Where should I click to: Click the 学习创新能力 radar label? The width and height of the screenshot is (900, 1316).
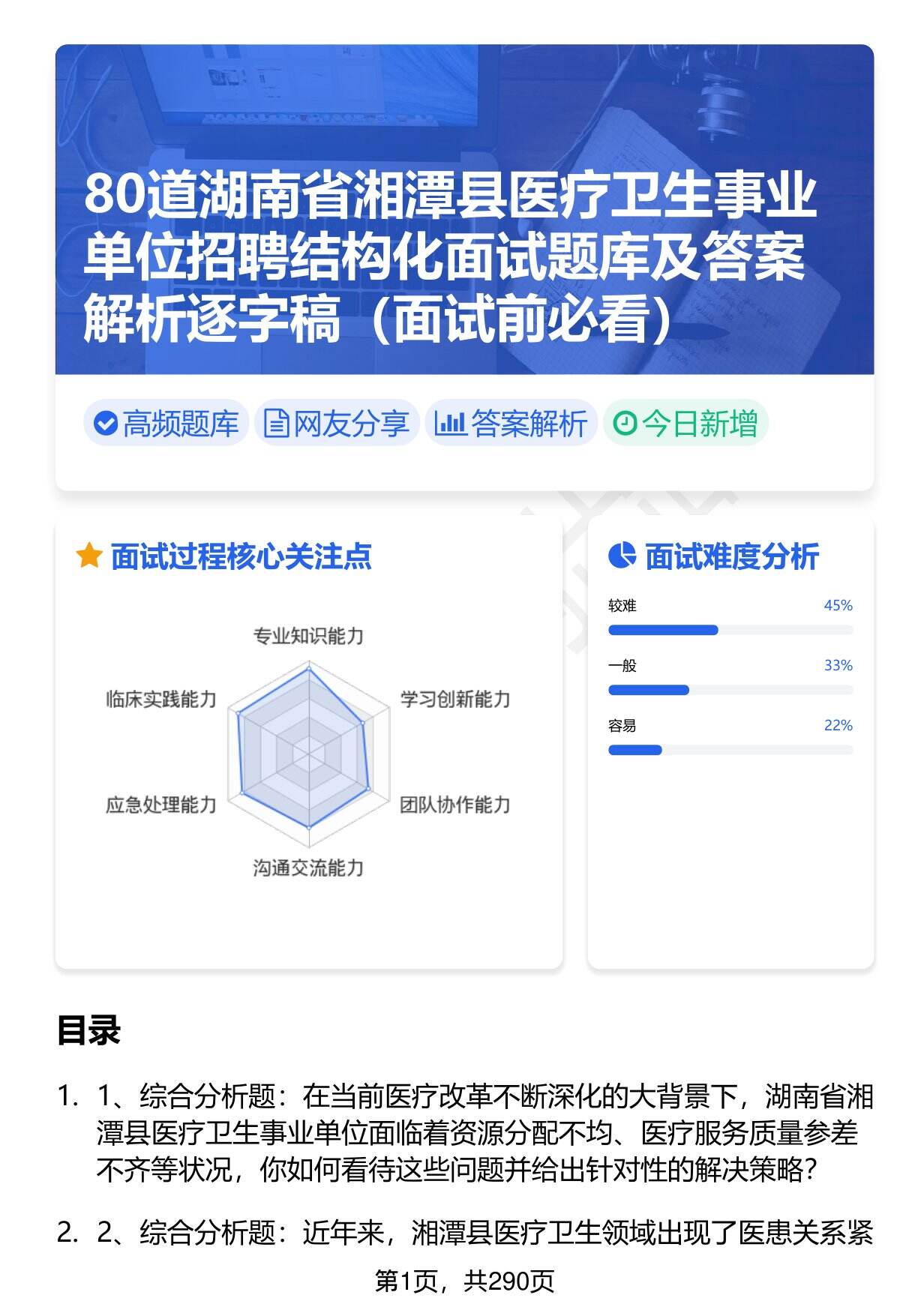pos(454,699)
